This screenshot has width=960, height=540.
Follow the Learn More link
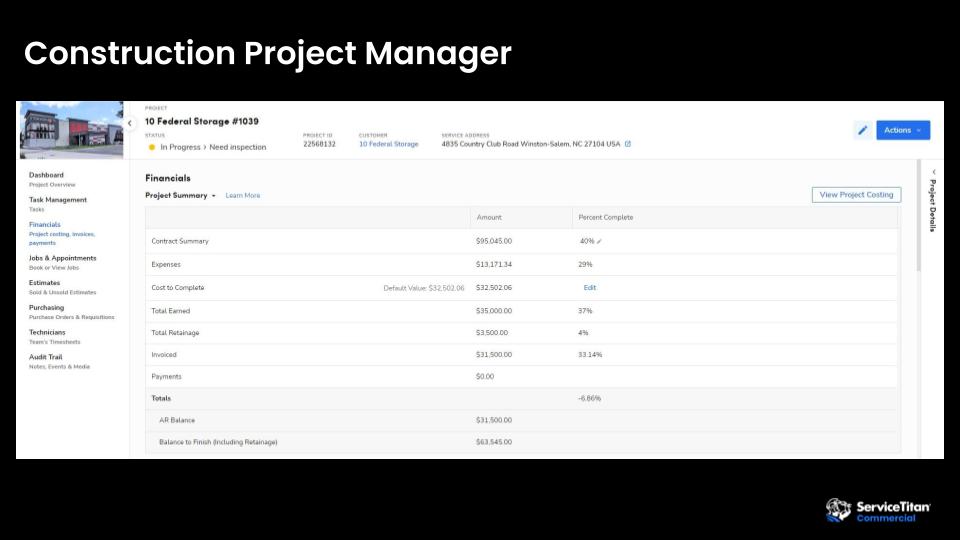242,195
